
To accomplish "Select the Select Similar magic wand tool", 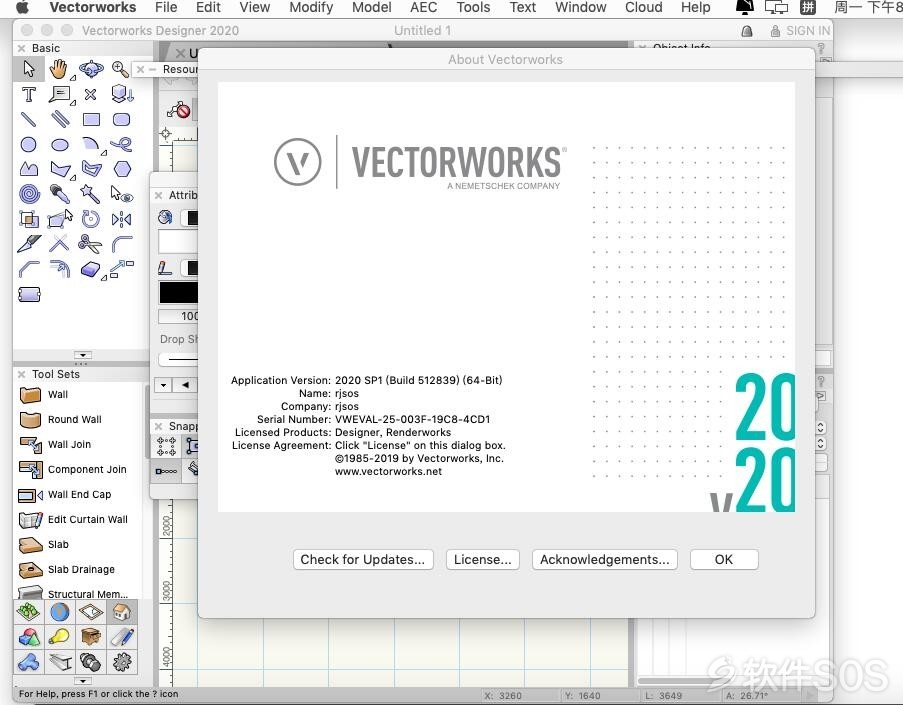I will pos(90,194).
